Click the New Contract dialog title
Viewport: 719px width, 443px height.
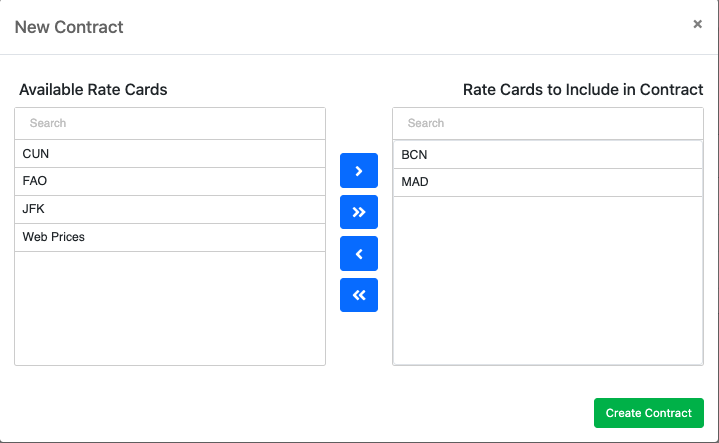point(69,27)
